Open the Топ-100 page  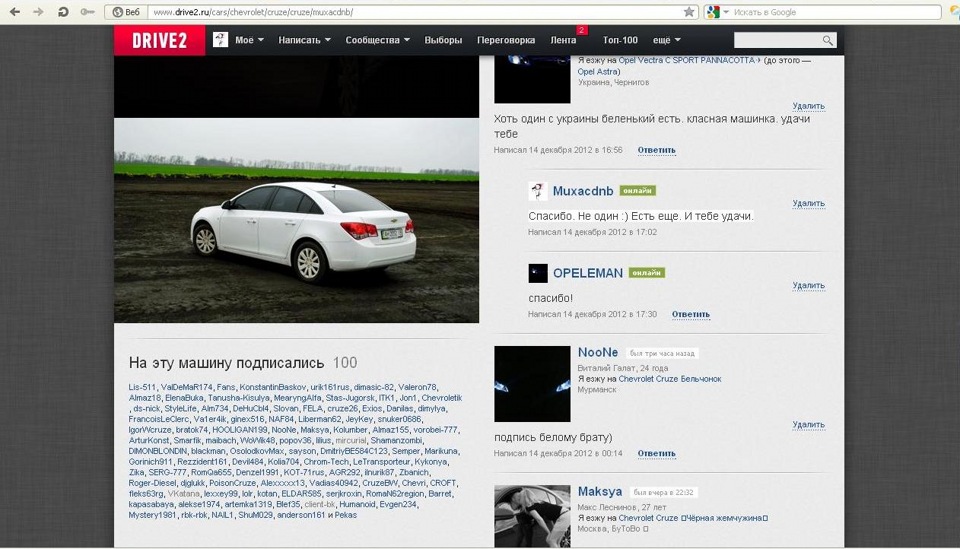(x=620, y=40)
